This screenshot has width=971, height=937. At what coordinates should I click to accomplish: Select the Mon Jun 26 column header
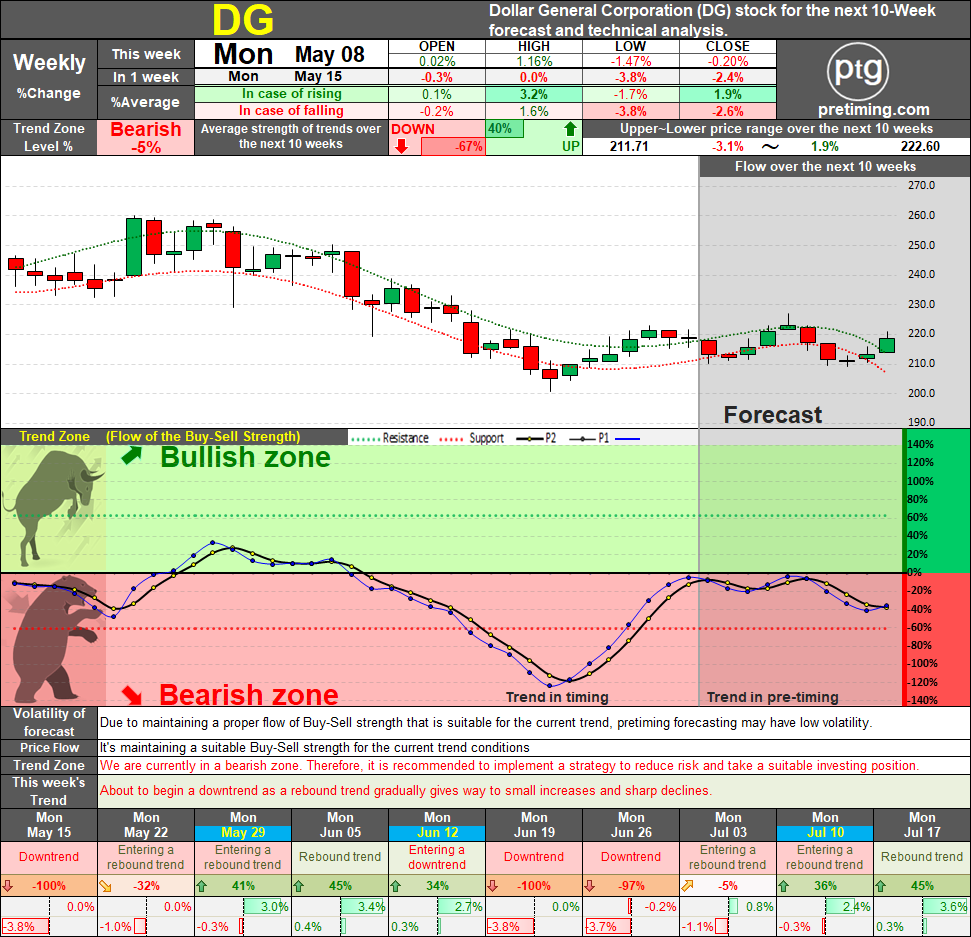631,825
